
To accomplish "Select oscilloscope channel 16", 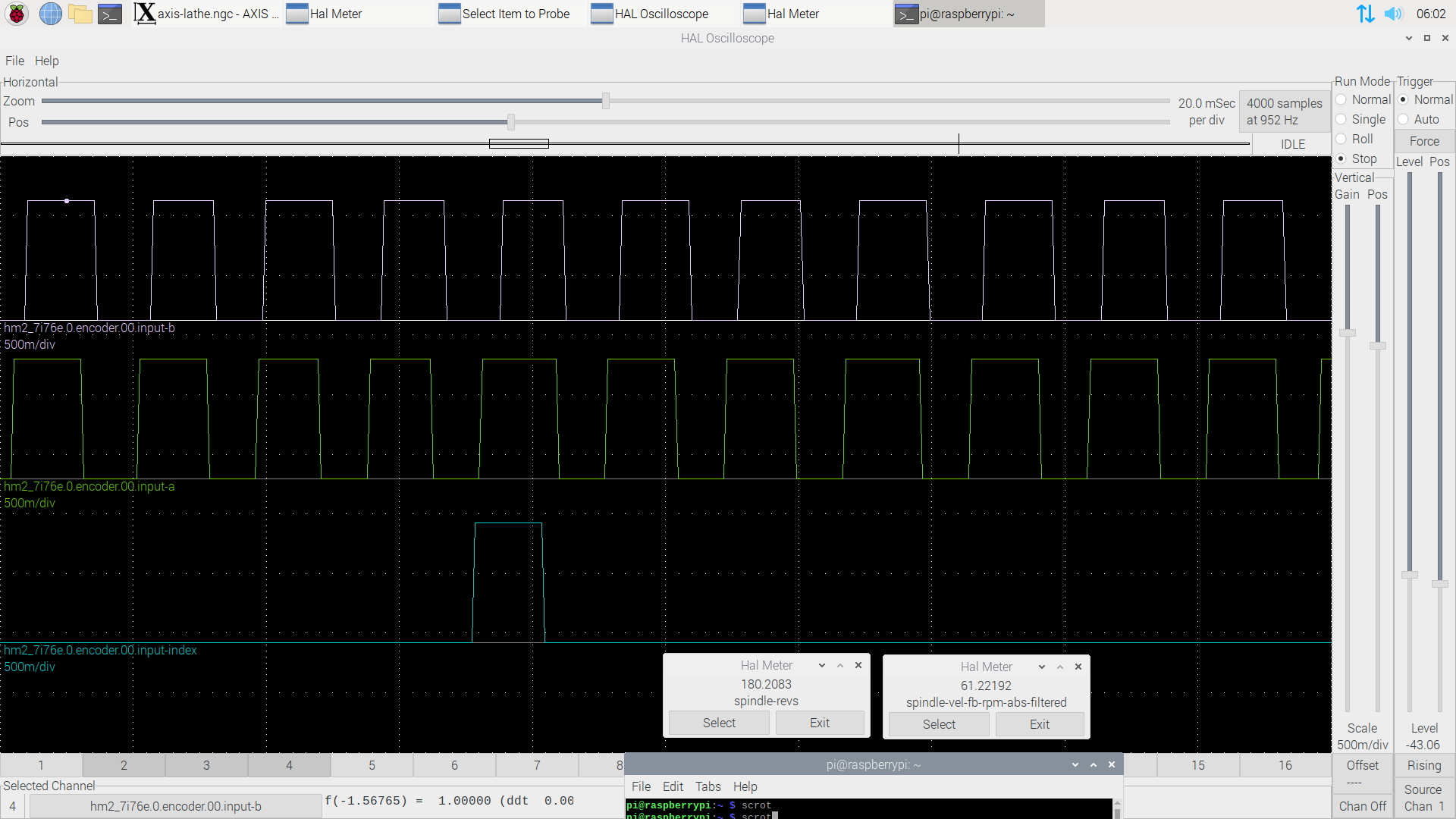I will 1285,765.
